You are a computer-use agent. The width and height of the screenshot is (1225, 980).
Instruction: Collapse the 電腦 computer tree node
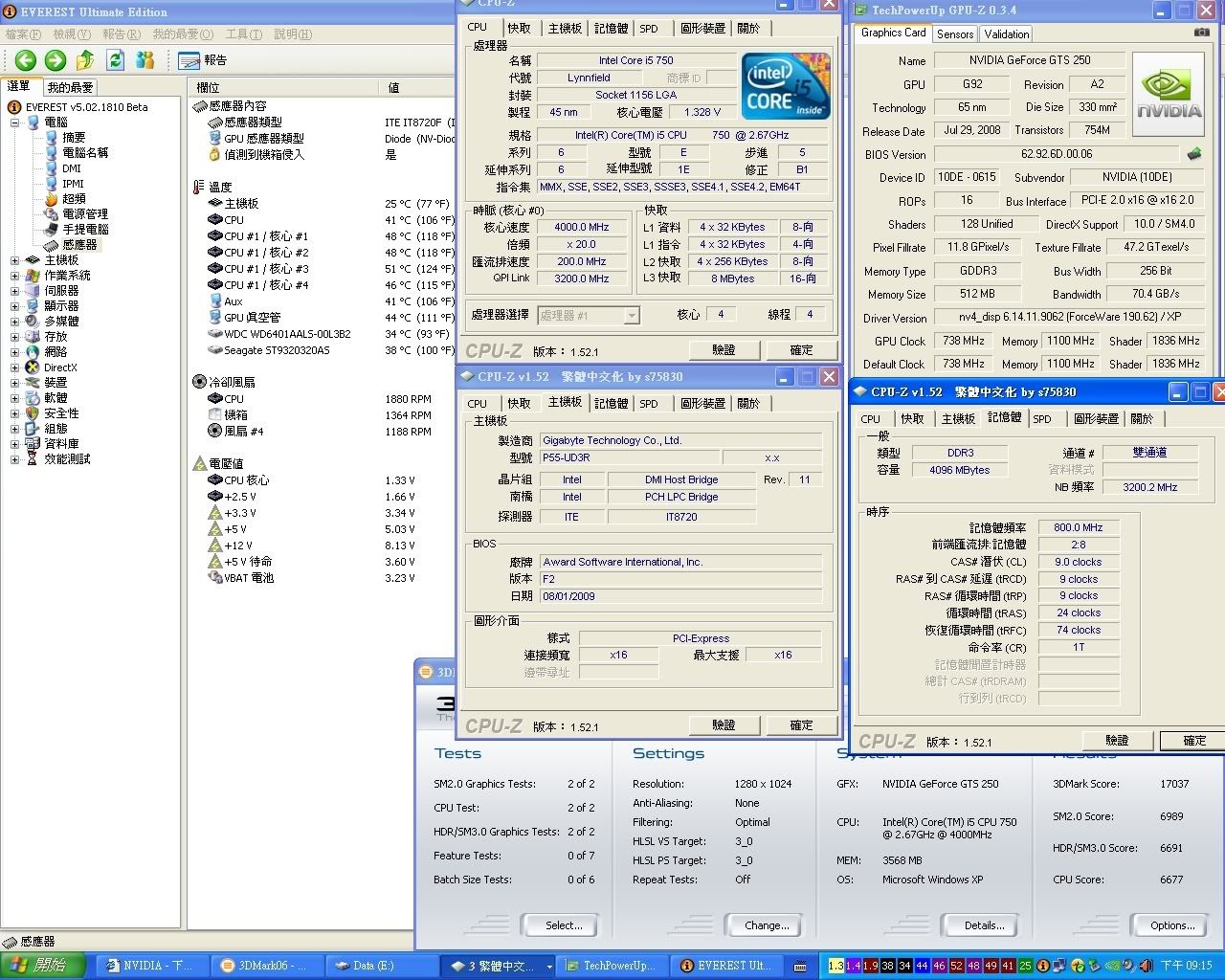point(14,122)
